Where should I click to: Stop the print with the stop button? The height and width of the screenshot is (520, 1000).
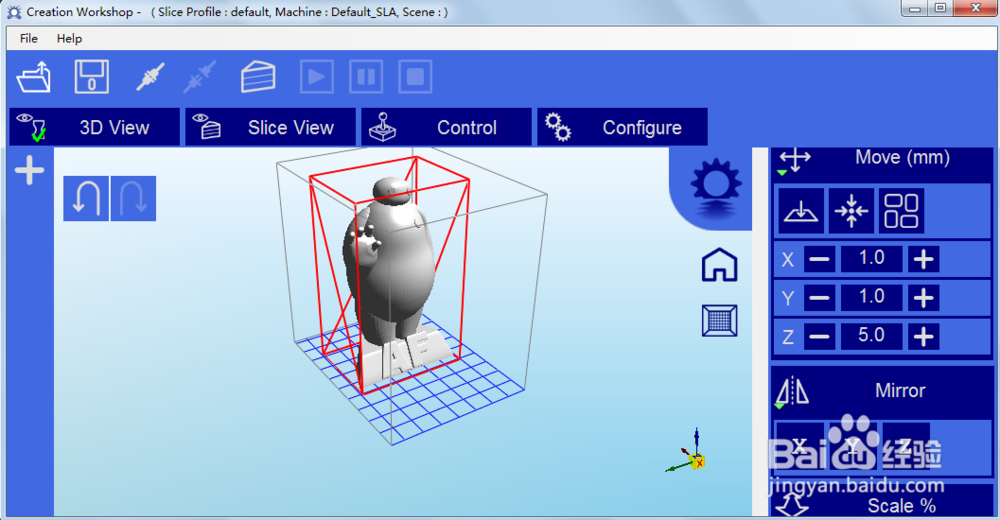pyautogui.click(x=415, y=77)
